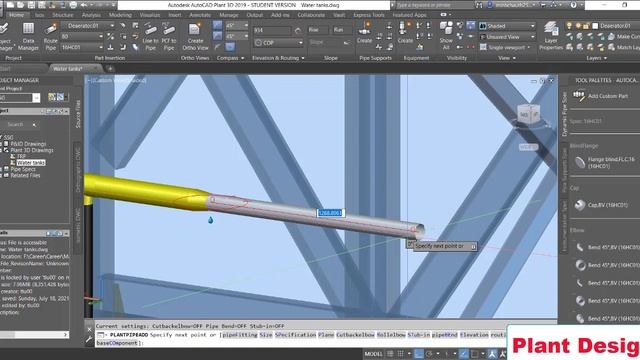Choose the Rollelbow option in command line

(x=391, y=335)
